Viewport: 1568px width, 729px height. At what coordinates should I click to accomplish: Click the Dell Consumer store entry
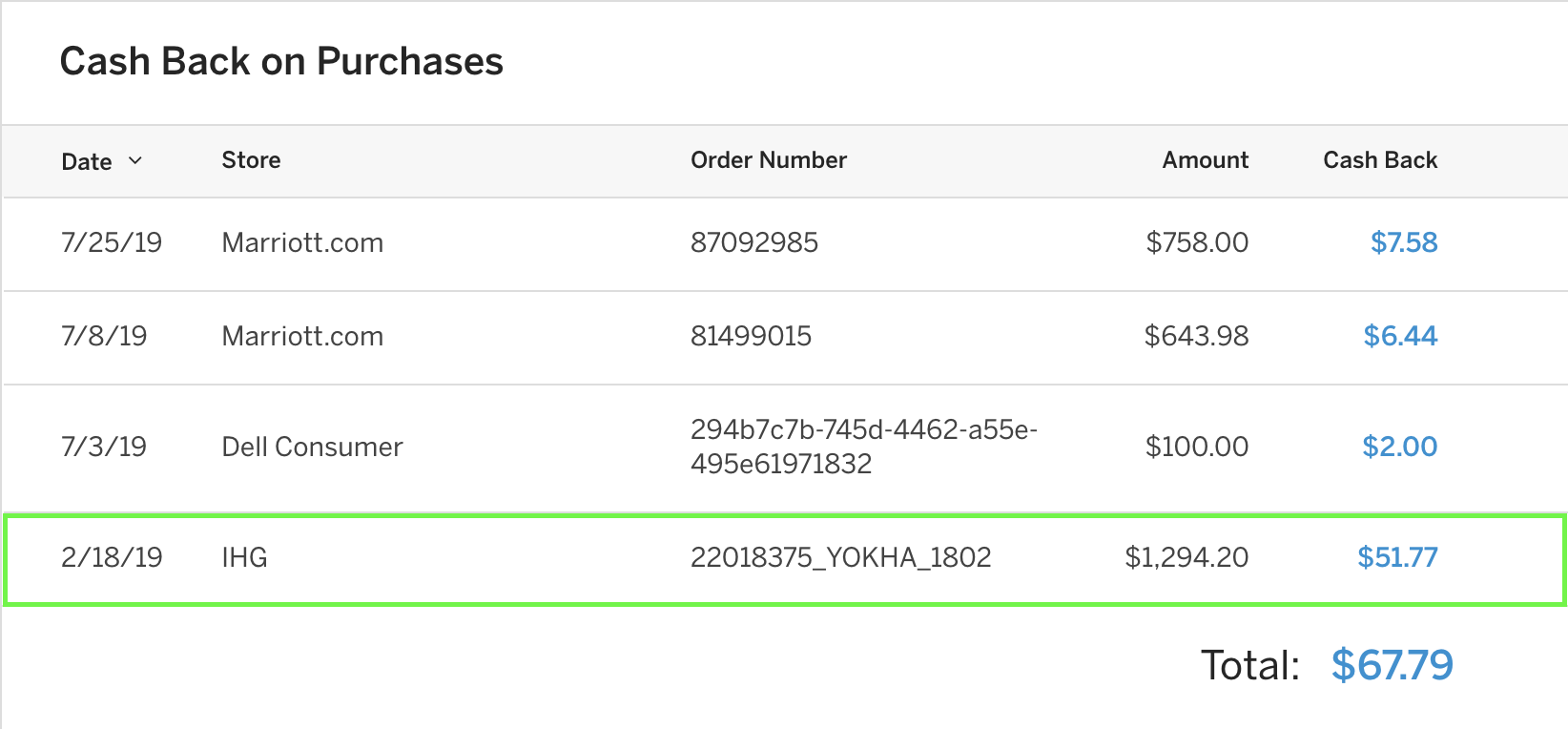[312, 447]
